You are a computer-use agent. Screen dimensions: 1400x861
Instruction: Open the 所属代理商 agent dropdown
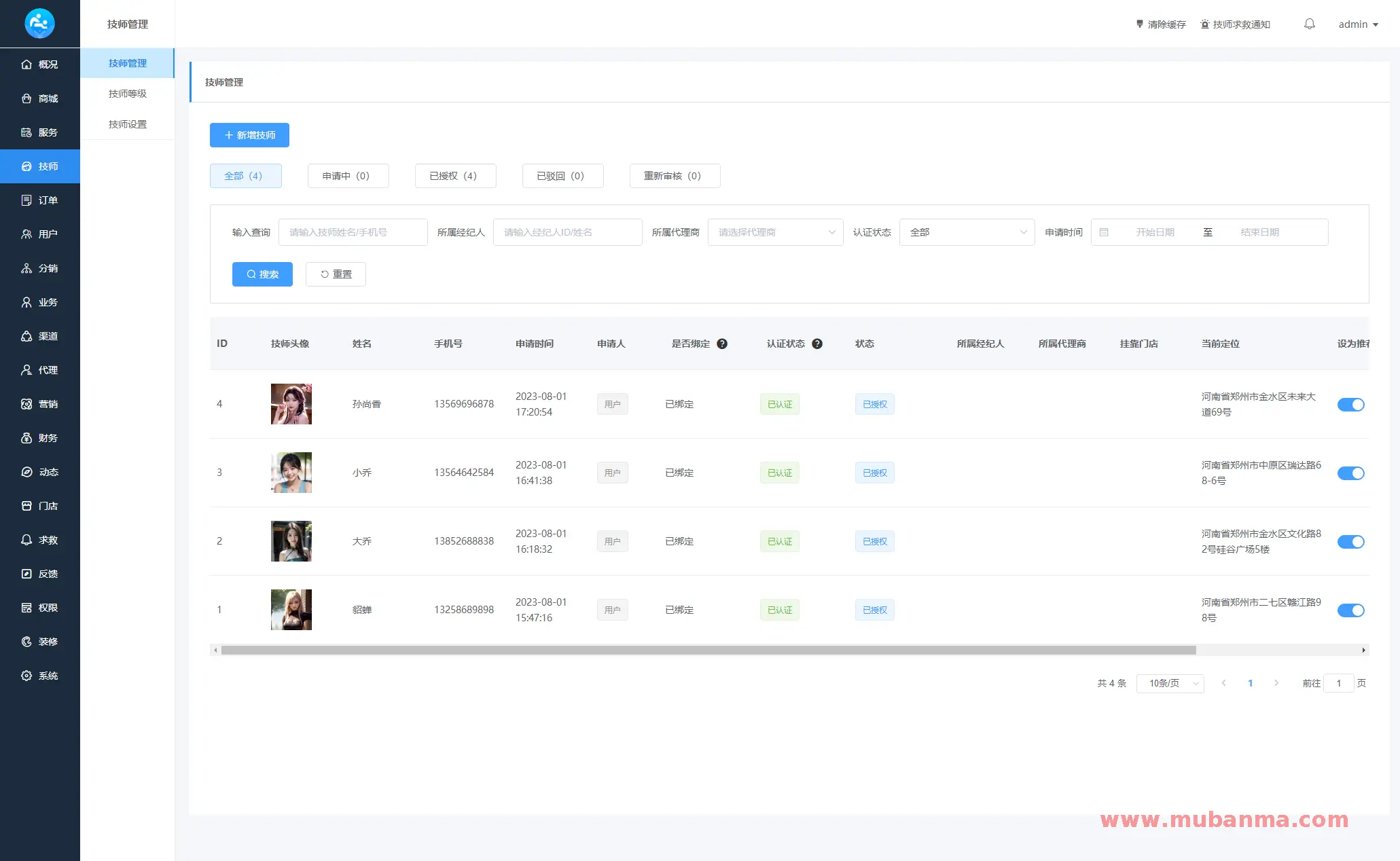[x=775, y=232]
